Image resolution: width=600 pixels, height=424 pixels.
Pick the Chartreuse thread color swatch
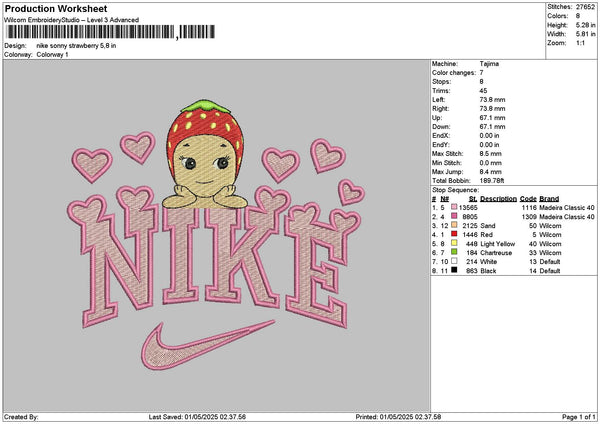[453, 253]
